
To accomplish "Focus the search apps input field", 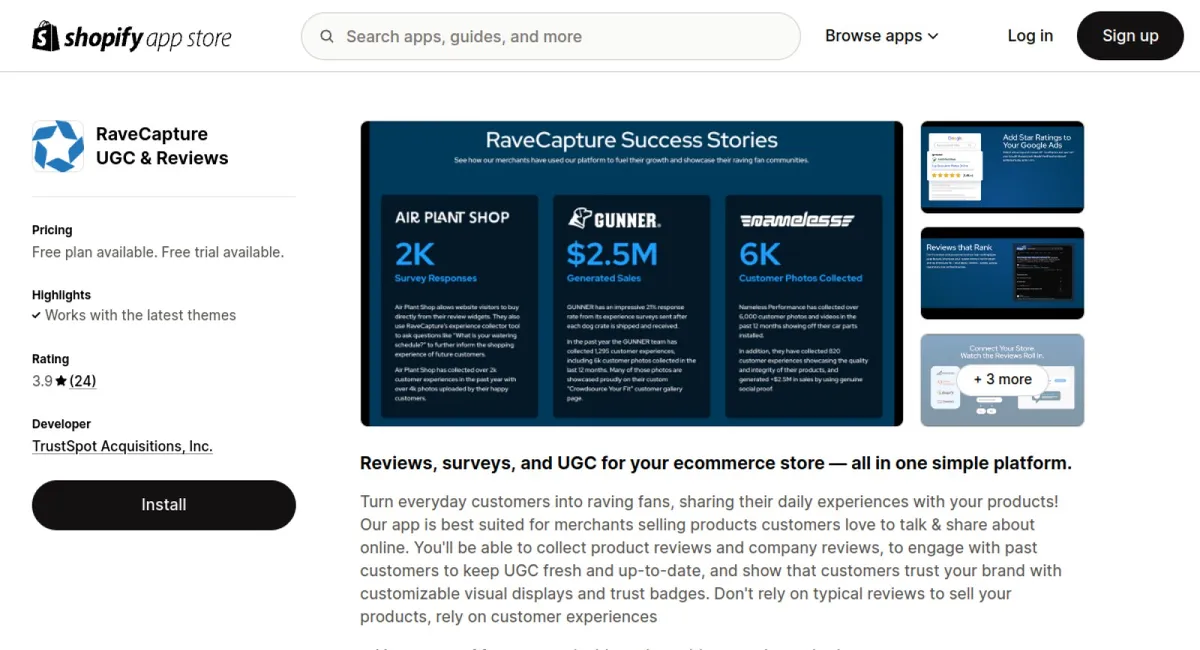I will tap(550, 37).
